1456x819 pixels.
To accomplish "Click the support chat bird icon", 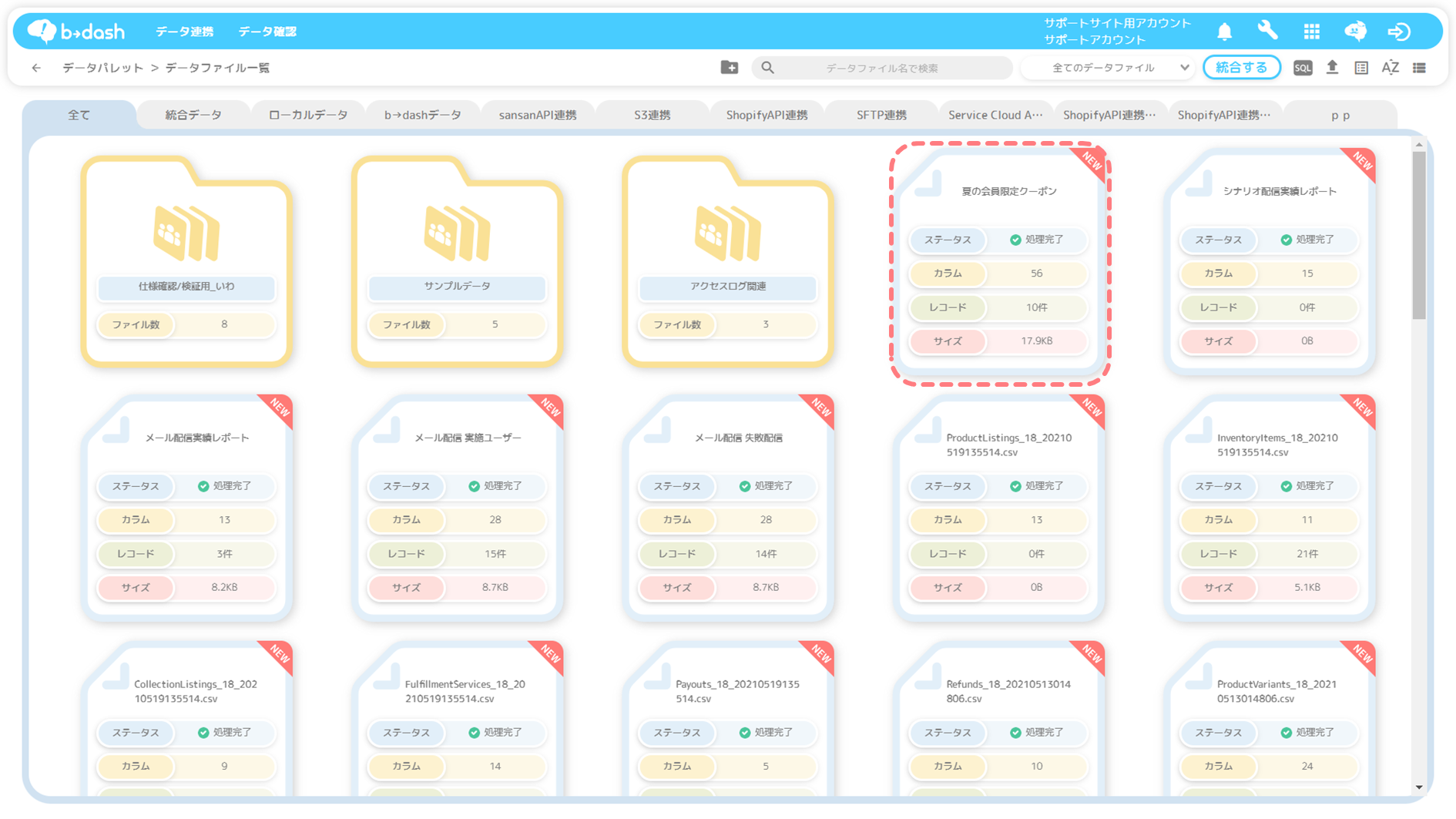I will click(1355, 31).
